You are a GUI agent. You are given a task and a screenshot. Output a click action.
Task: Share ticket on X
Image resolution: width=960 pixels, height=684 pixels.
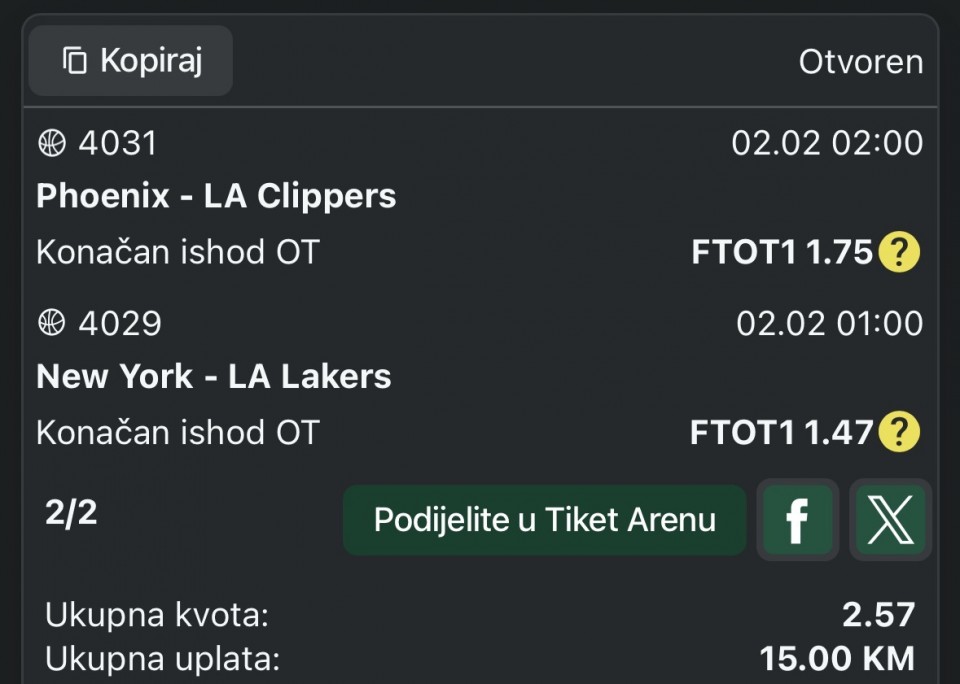890,520
